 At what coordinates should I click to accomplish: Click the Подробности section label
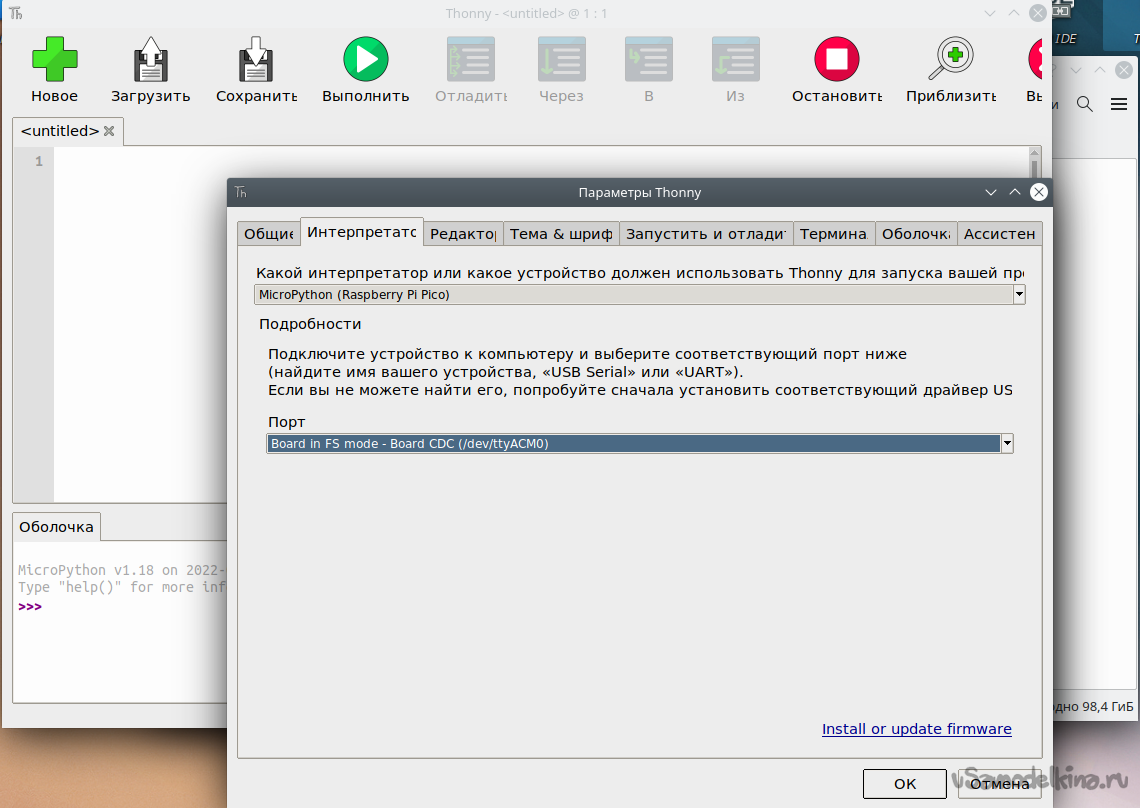(x=310, y=324)
